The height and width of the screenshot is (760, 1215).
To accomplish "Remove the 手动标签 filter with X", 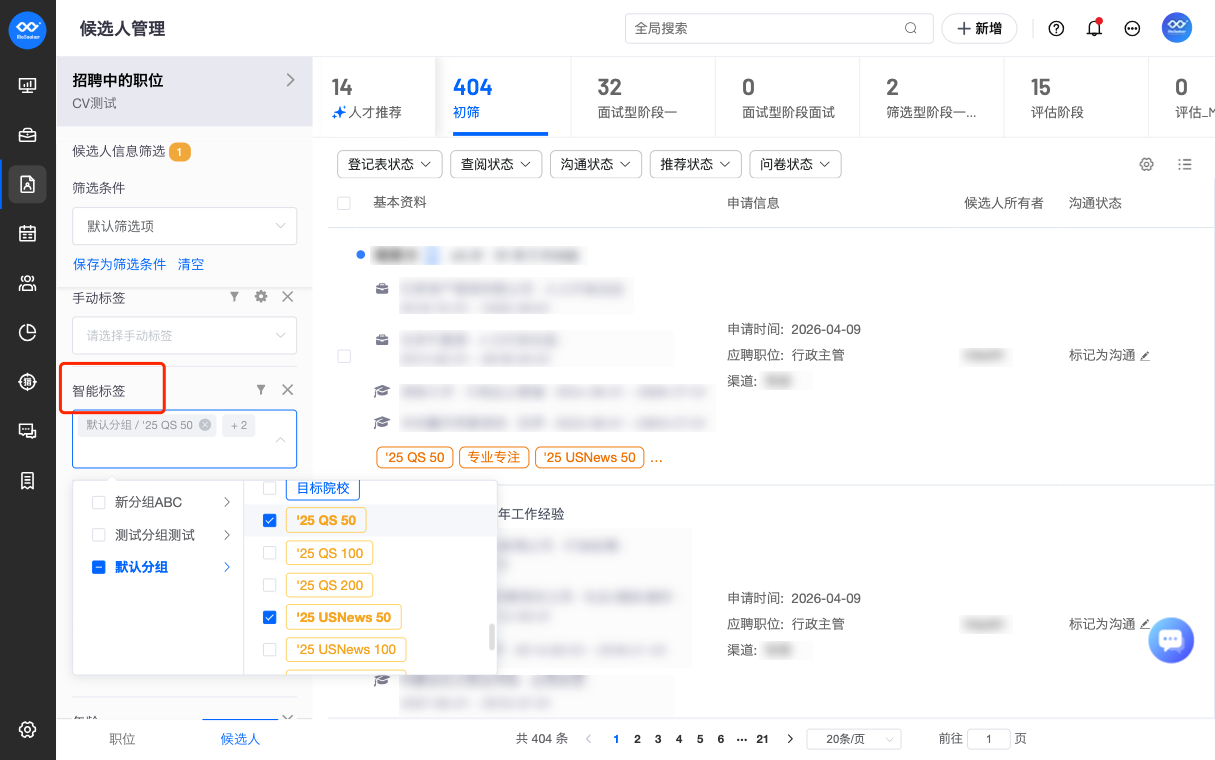I will (x=287, y=297).
